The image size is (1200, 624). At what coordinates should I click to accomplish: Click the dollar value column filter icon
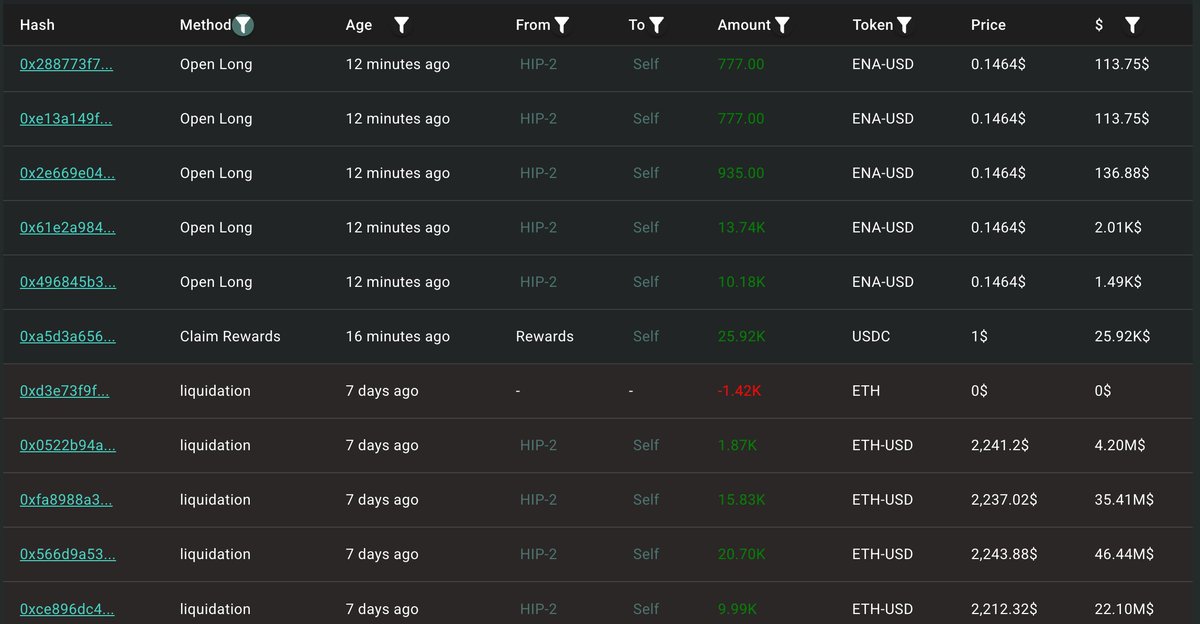click(1132, 25)
